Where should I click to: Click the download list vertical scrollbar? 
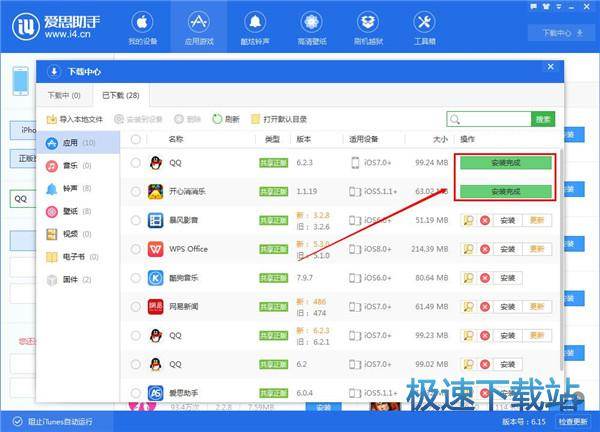pyautogui.click(x=561, y=260)
